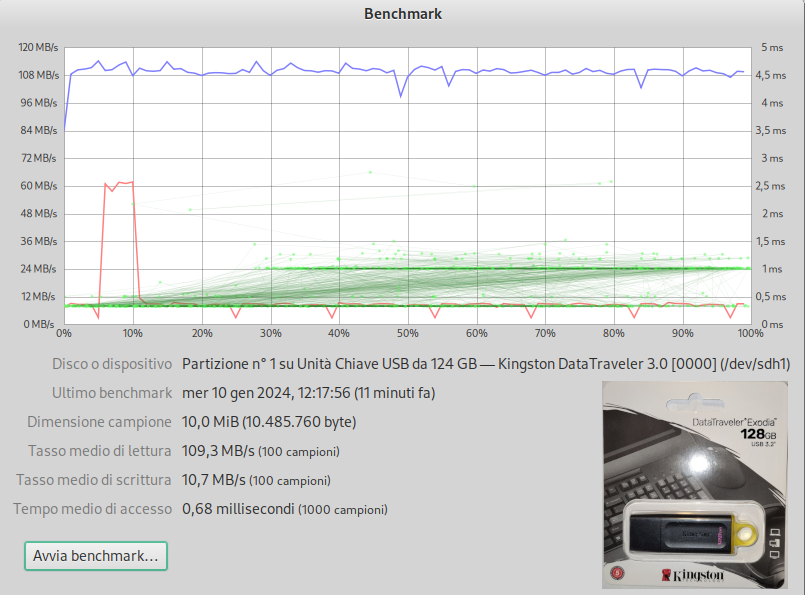
Task: Click the 128GB marking on the package
Action: pyautogui.click(x=758, y=436)
